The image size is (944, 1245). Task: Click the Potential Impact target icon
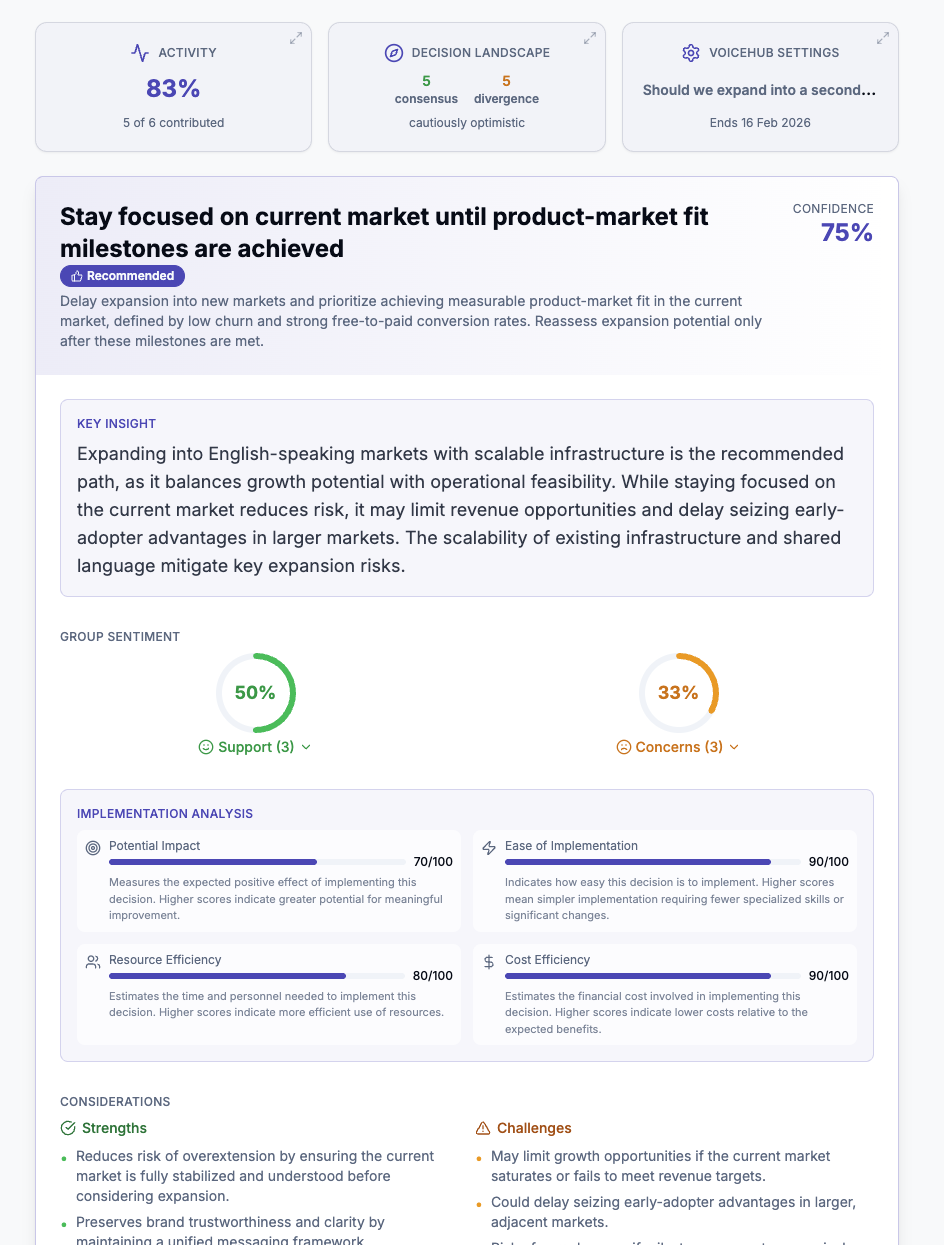pyautogui.click(x=93, y=846)
